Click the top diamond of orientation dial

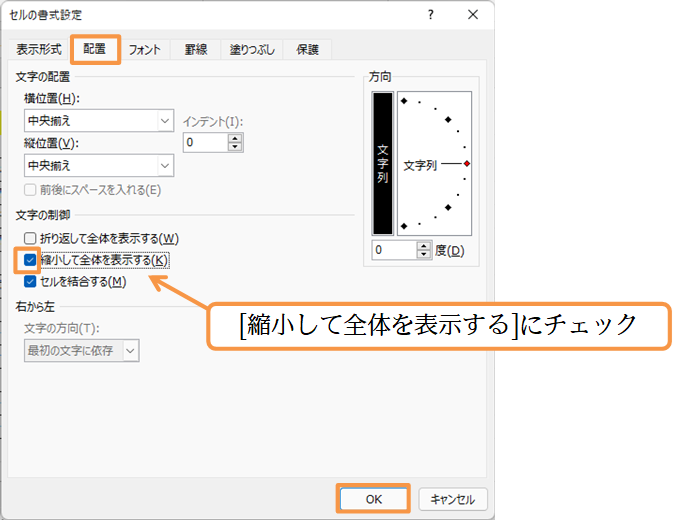(404, 101)
